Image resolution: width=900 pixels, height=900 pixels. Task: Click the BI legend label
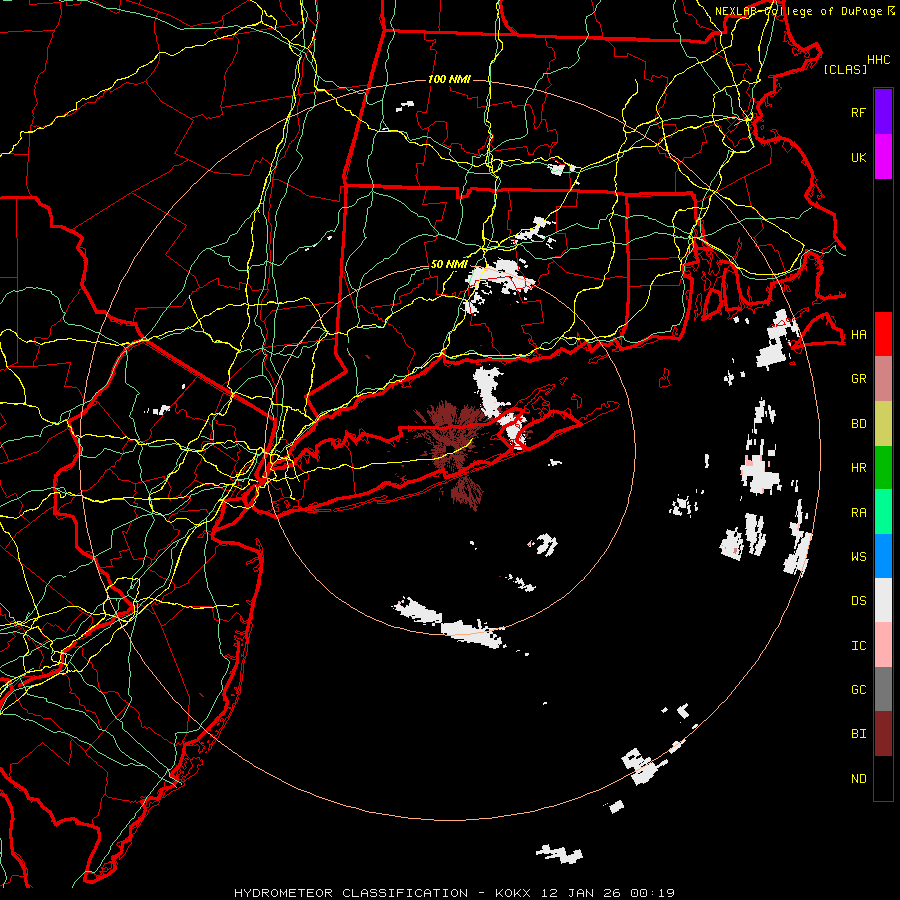(x=858, y=734)
